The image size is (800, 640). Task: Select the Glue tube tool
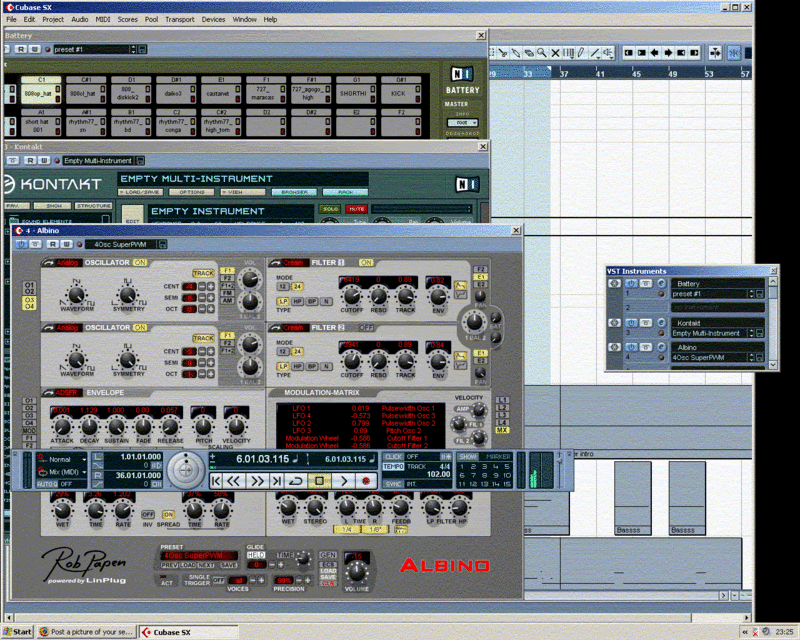pyautogui.click(x=516, y=53)
